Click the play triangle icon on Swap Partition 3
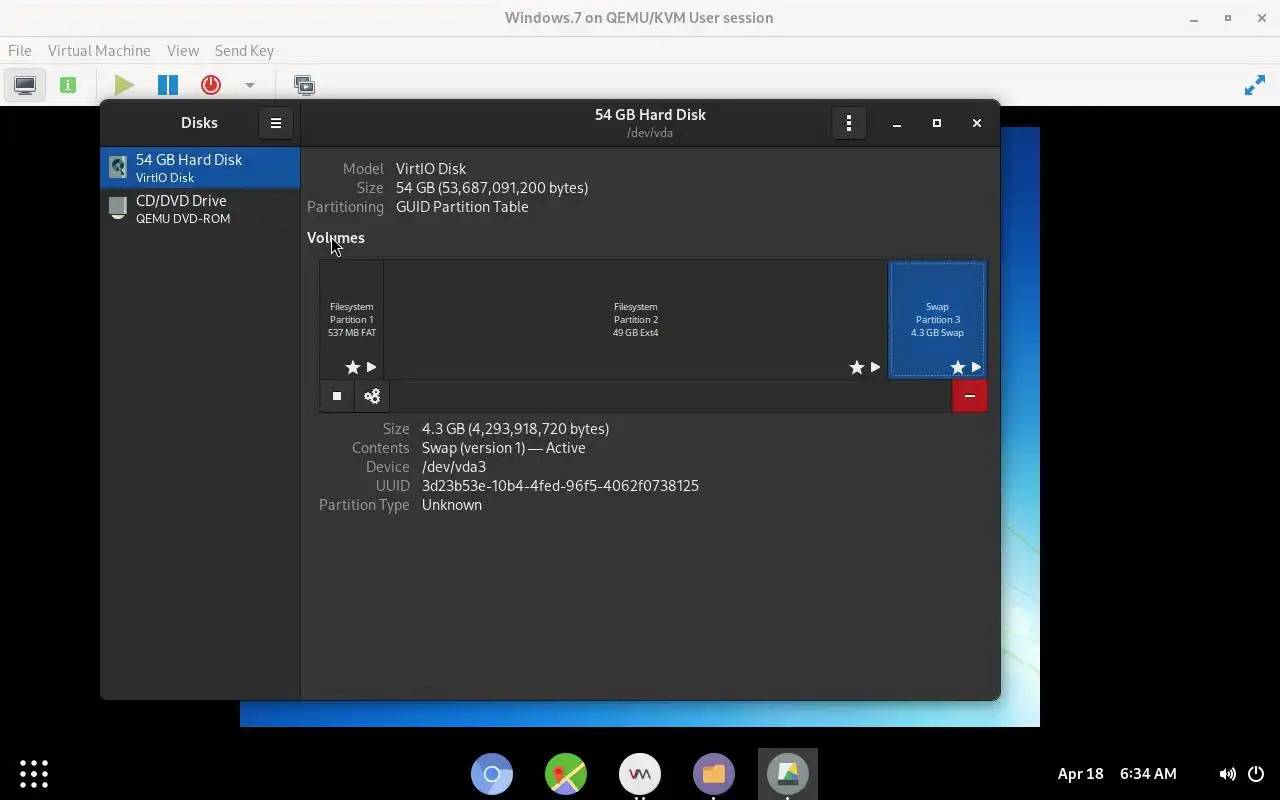This screenshot has width=1280, height=800. click(x=976, y=367)
